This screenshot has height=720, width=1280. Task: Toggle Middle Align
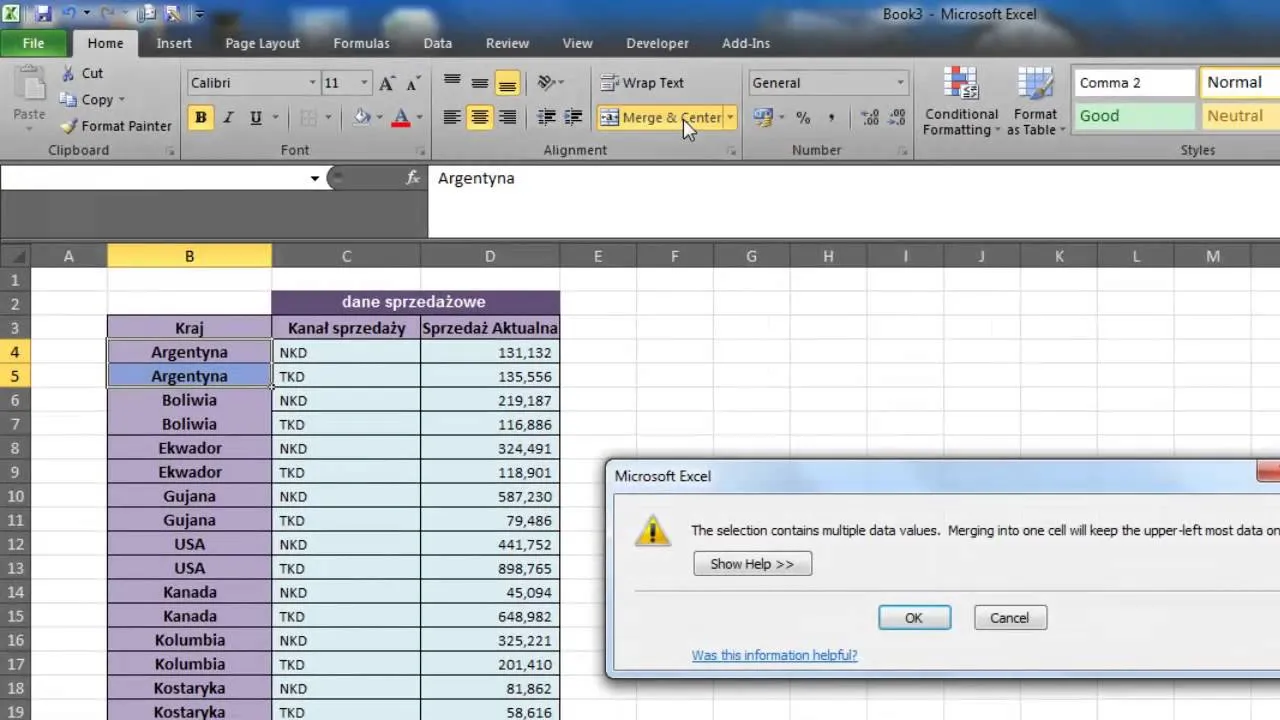(479, 83)
